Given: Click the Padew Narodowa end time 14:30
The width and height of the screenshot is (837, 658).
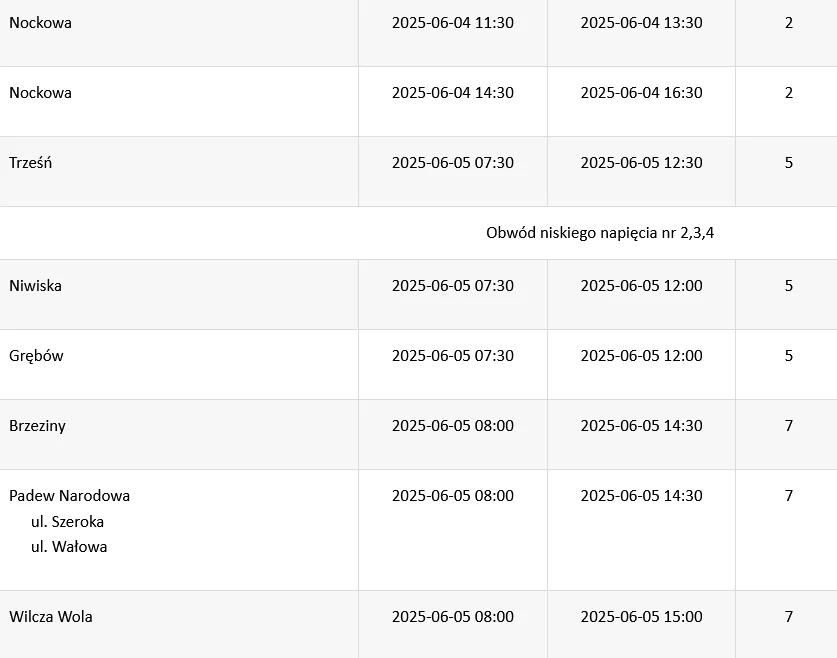Looking at the screenshot, I should 641,496.
